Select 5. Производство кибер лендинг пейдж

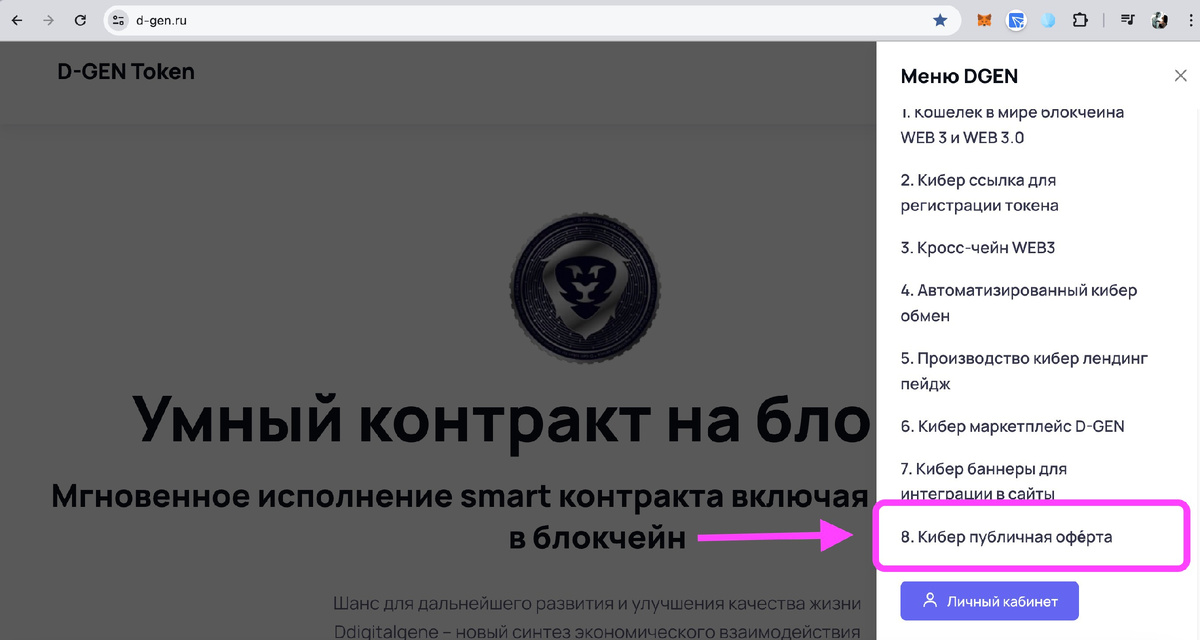[1024, 371]
